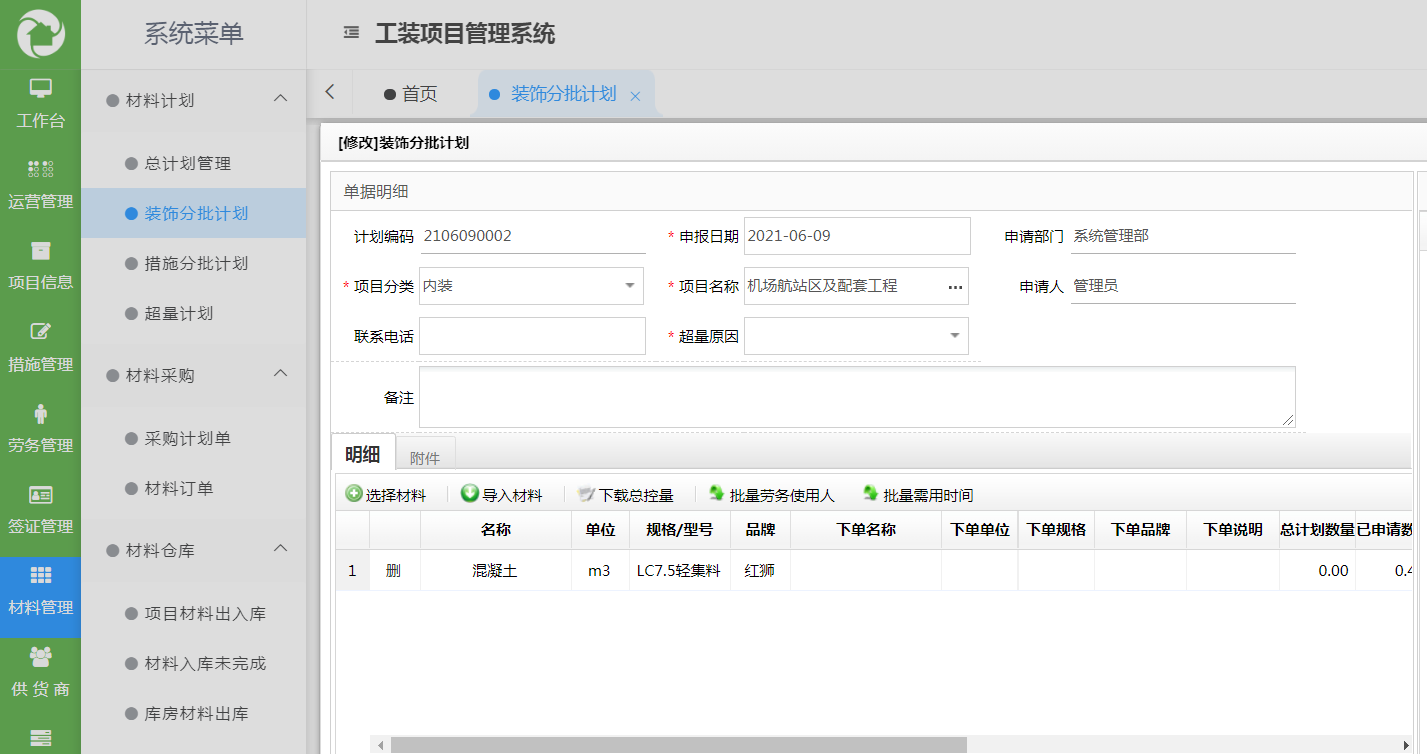Open the 项目分类 dropdown showing 内装
The width and height of the screenshot is (1427, 754).
coord(630,286)
